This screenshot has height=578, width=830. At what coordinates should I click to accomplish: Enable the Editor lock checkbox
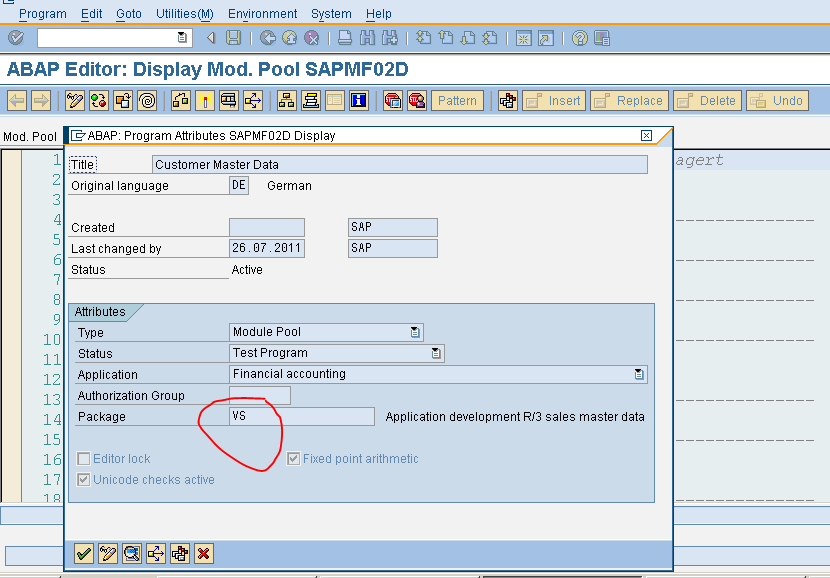[84, 458]
